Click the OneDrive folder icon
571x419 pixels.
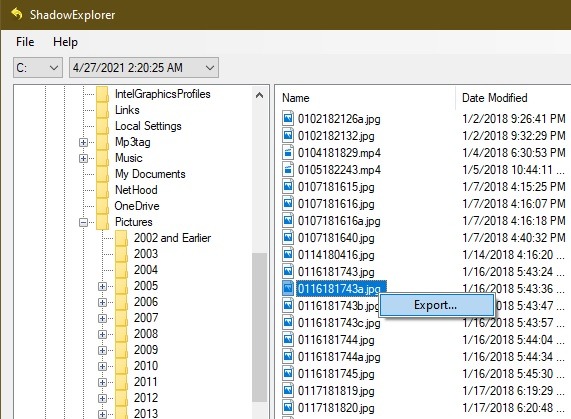click(x=103, y=206)
